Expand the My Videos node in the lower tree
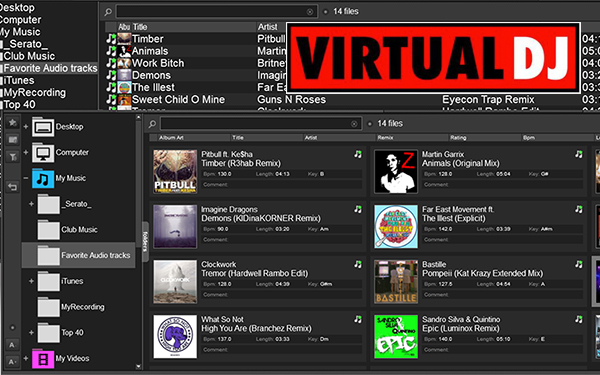The height and width of the screenshot is (375, 600). (x=26, y=359)
